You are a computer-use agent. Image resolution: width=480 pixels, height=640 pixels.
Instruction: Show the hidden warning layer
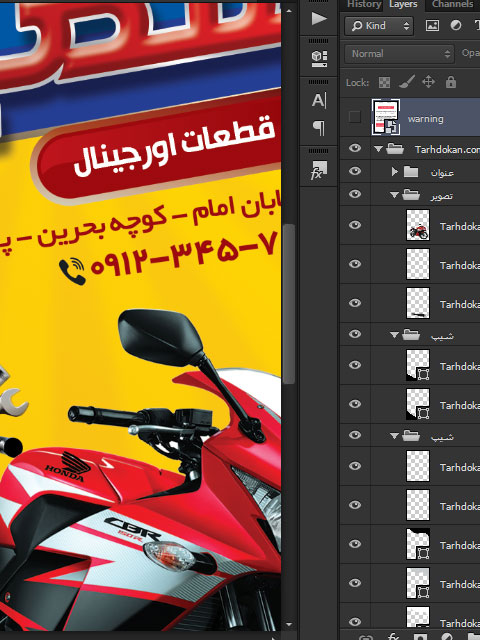[x=355, y=117]
